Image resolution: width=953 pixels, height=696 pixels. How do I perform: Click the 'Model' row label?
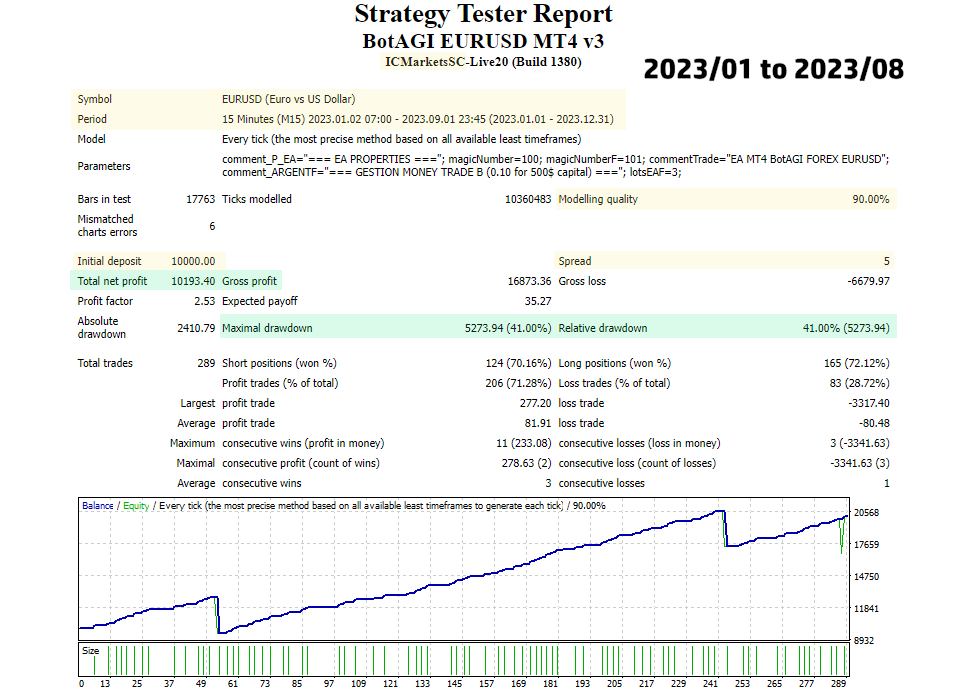[x=91, y=139]
